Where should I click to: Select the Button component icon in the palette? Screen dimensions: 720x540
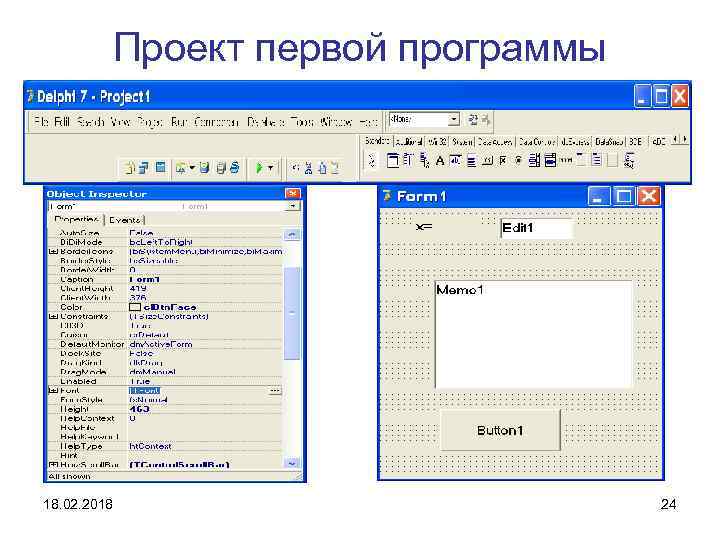click(x=487, y=161)
